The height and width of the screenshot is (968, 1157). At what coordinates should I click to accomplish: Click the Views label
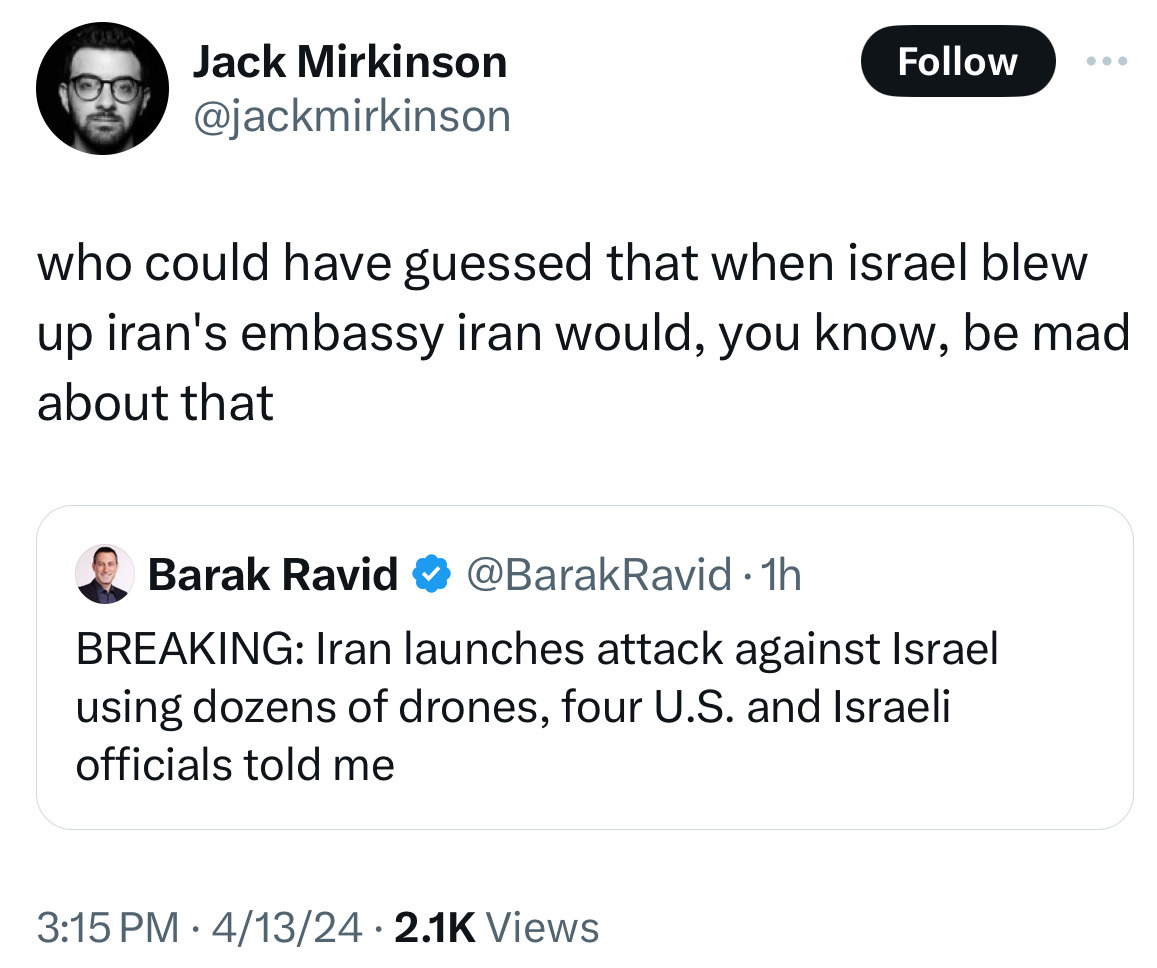click(548, 927)
